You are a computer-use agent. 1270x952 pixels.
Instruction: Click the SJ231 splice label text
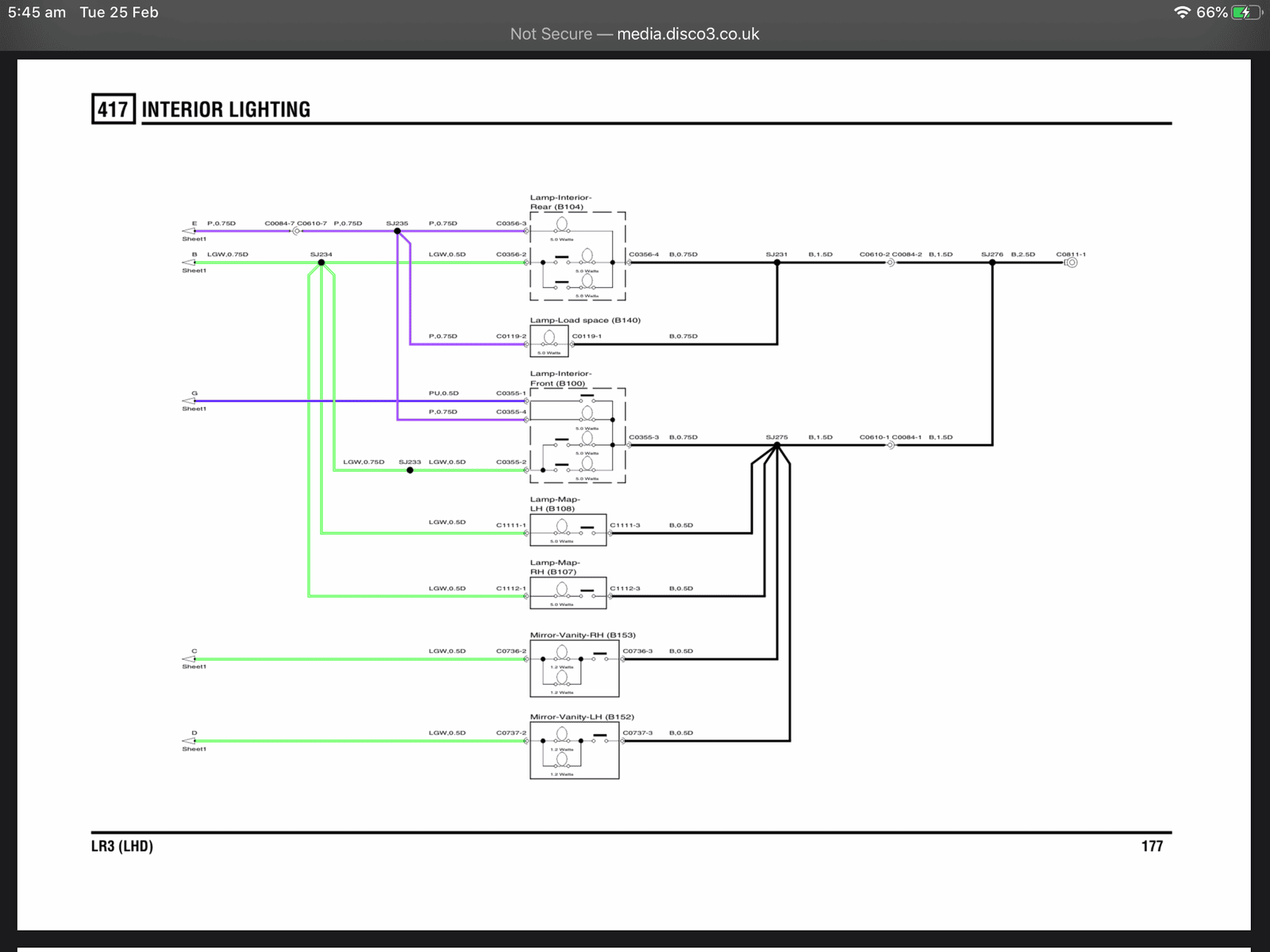pos(777,255)
